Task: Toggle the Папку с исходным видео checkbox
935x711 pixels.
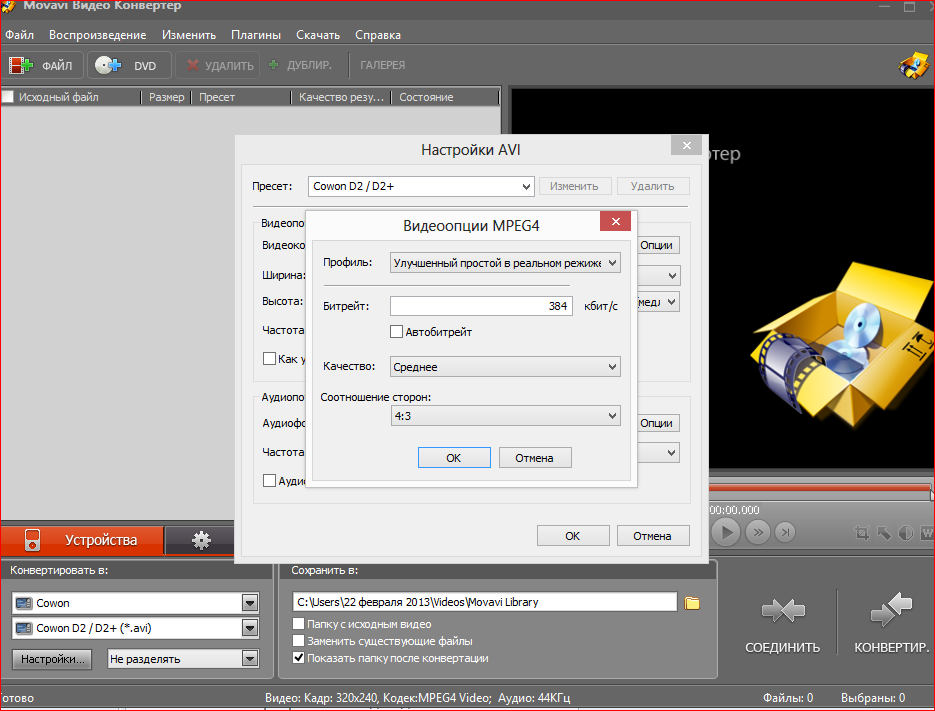Action: [299, 624]
